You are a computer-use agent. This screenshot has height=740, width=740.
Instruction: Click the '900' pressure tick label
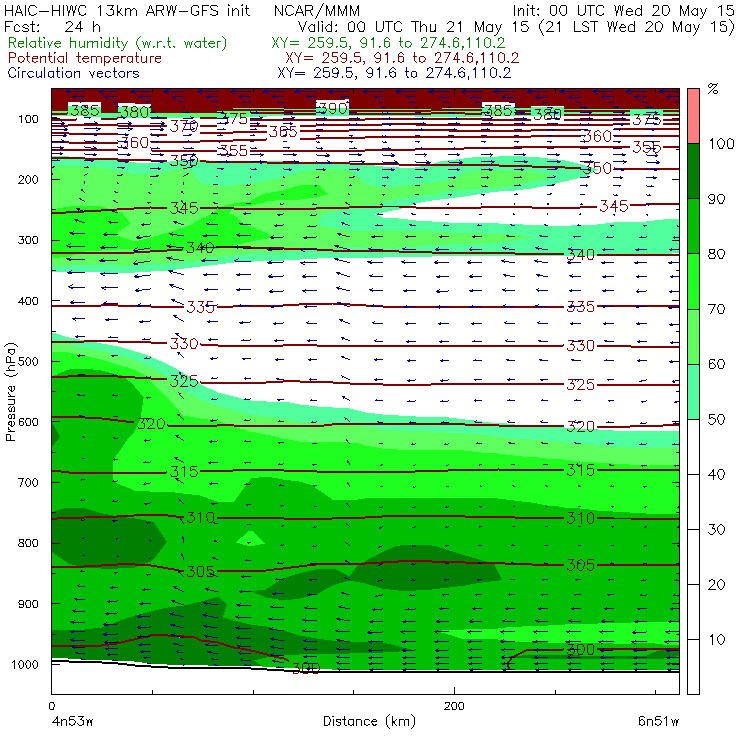point(28,604)
